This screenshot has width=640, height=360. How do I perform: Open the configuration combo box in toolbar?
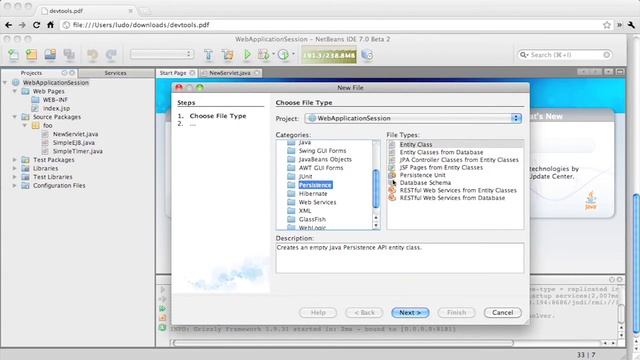pos(162,54)
